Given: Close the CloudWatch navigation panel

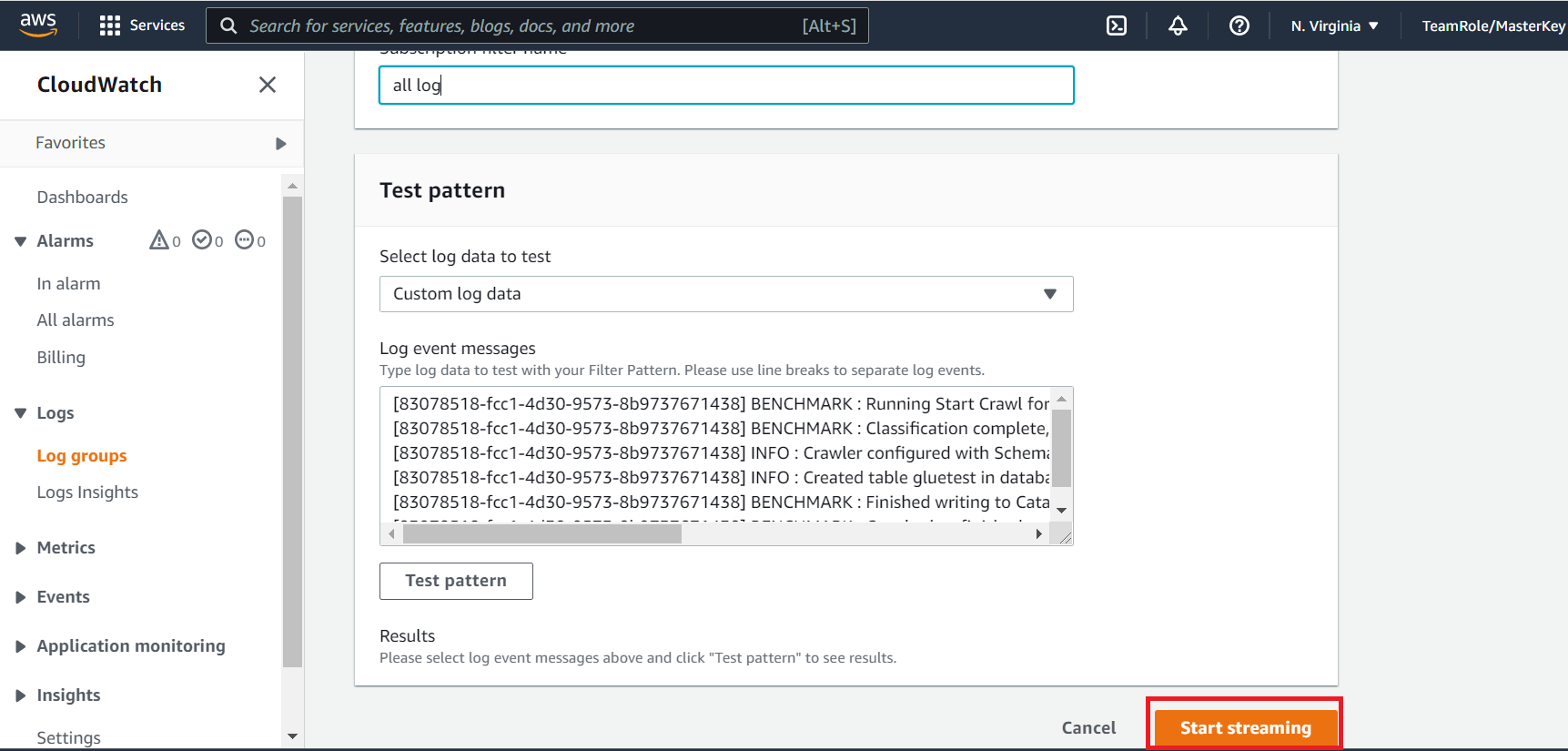Looking at the screenshot, I should point(268,85).
